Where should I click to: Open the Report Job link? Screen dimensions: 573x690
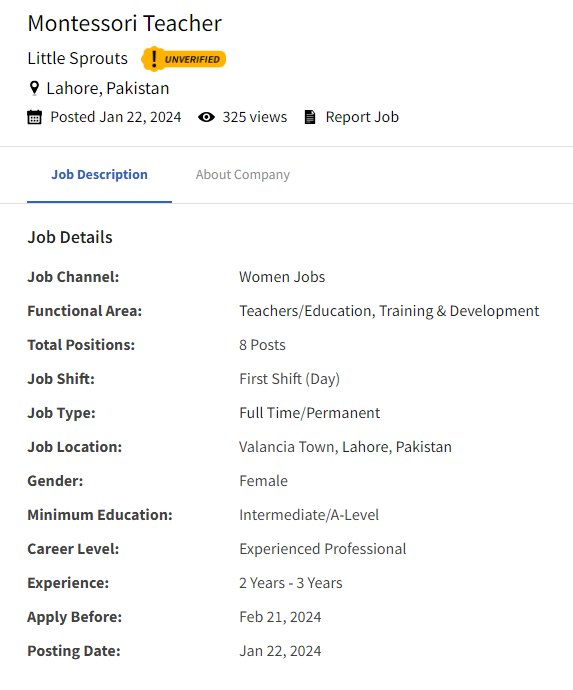(362, 117)
